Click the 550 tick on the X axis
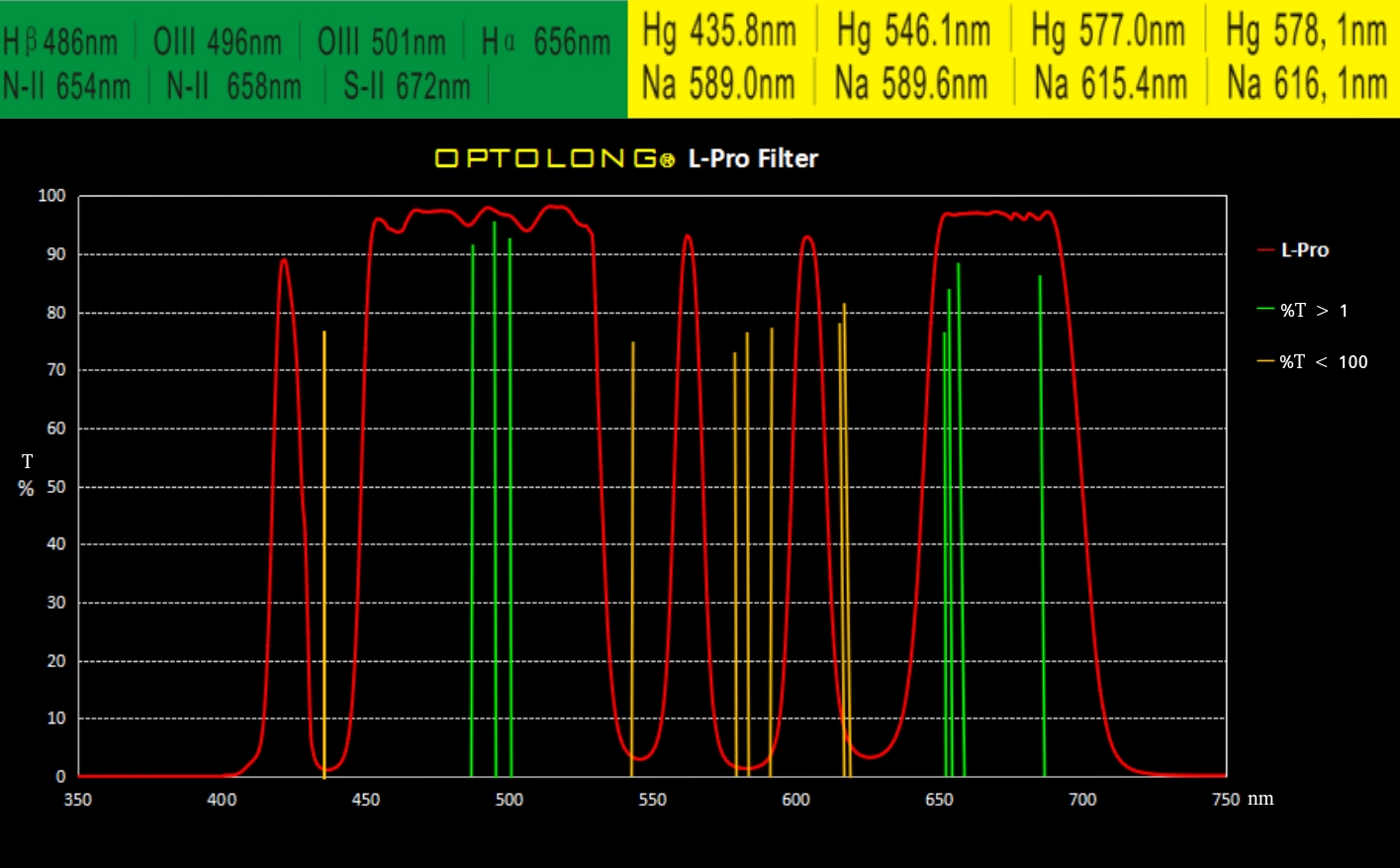 pos(652,800)
